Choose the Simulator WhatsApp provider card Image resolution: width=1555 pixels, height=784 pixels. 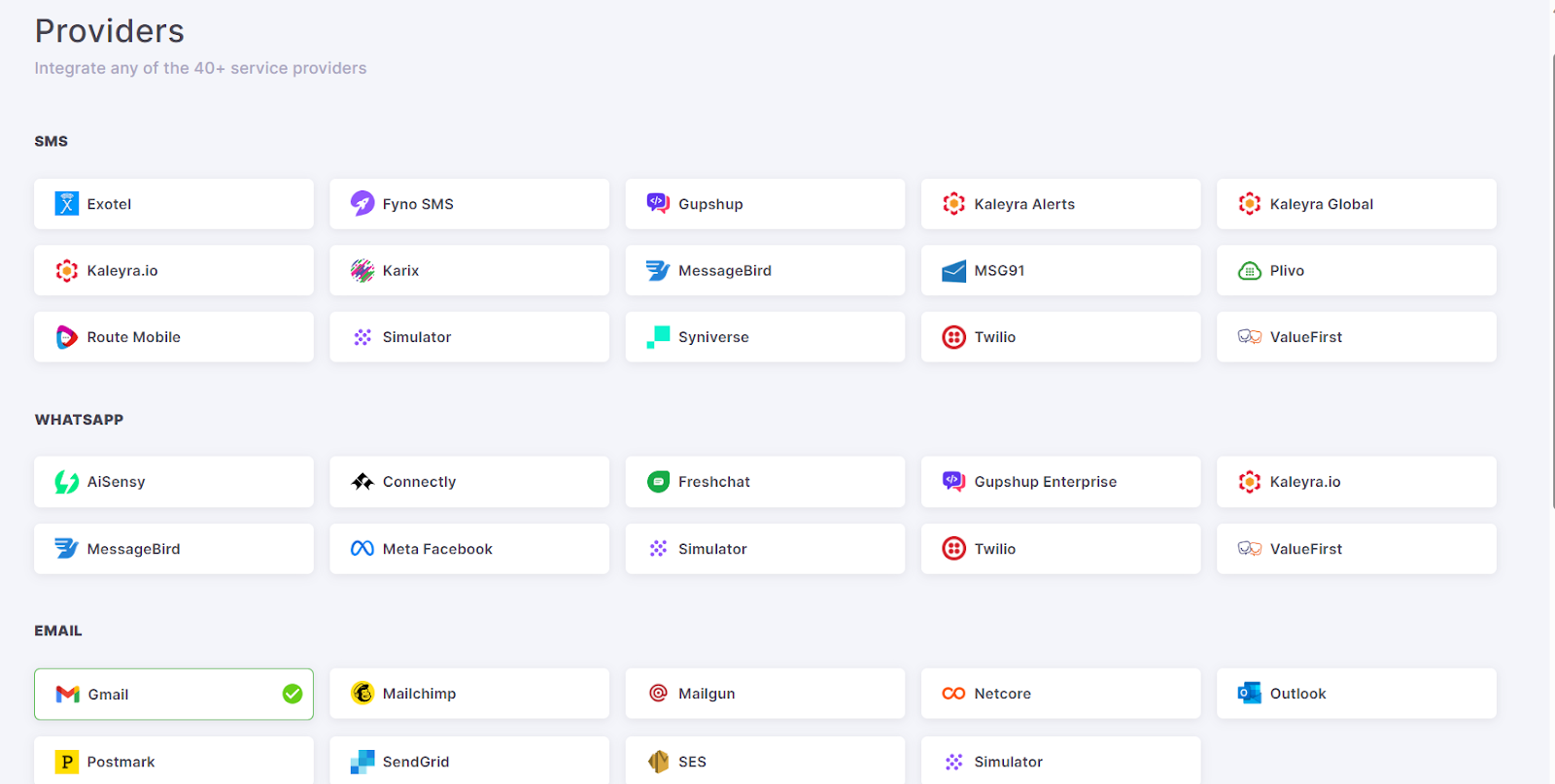point(765,549)
